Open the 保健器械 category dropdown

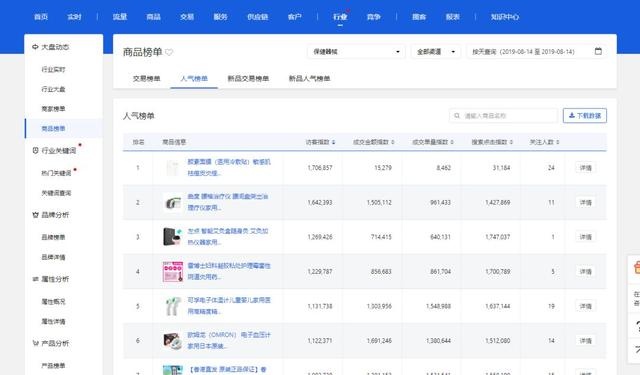click(356, 52)
